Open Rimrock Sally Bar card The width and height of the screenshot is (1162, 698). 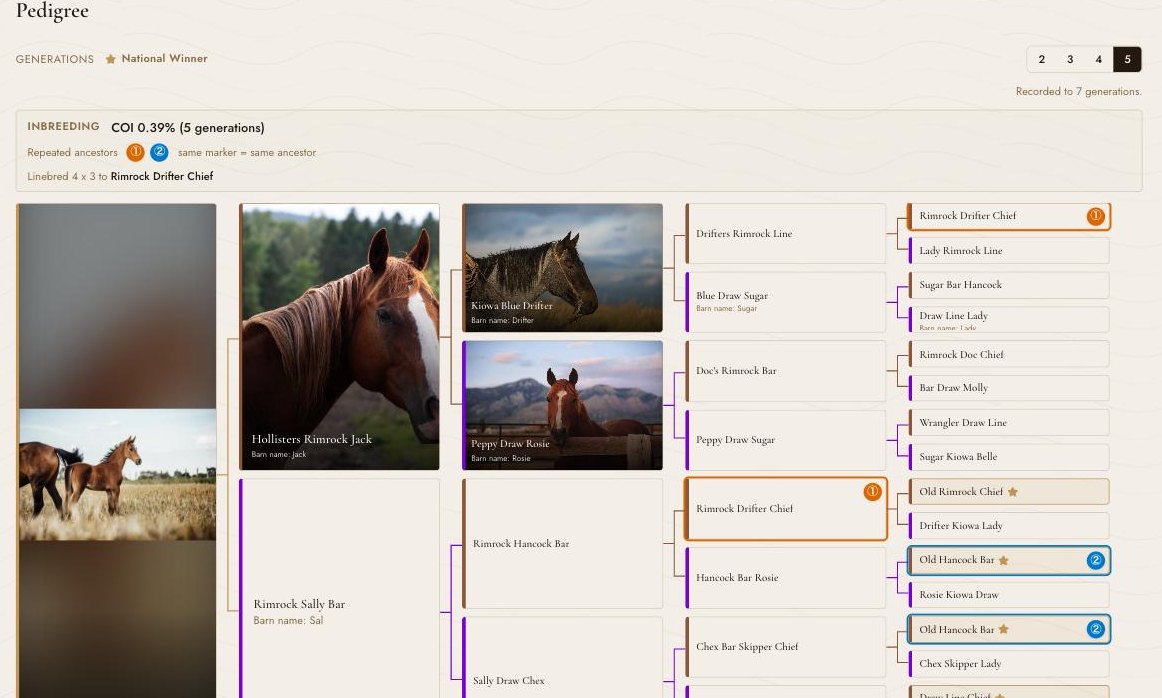(339, 588)
